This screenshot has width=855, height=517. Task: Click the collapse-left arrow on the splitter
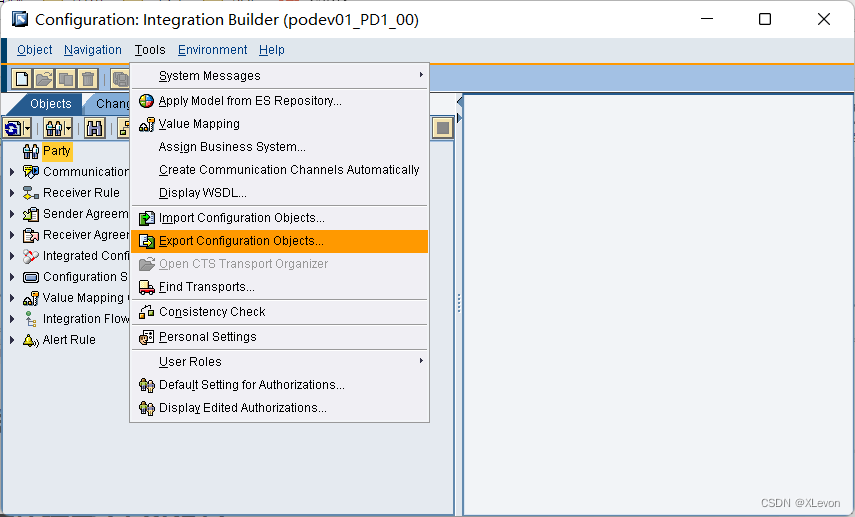(x=459, y=101)
